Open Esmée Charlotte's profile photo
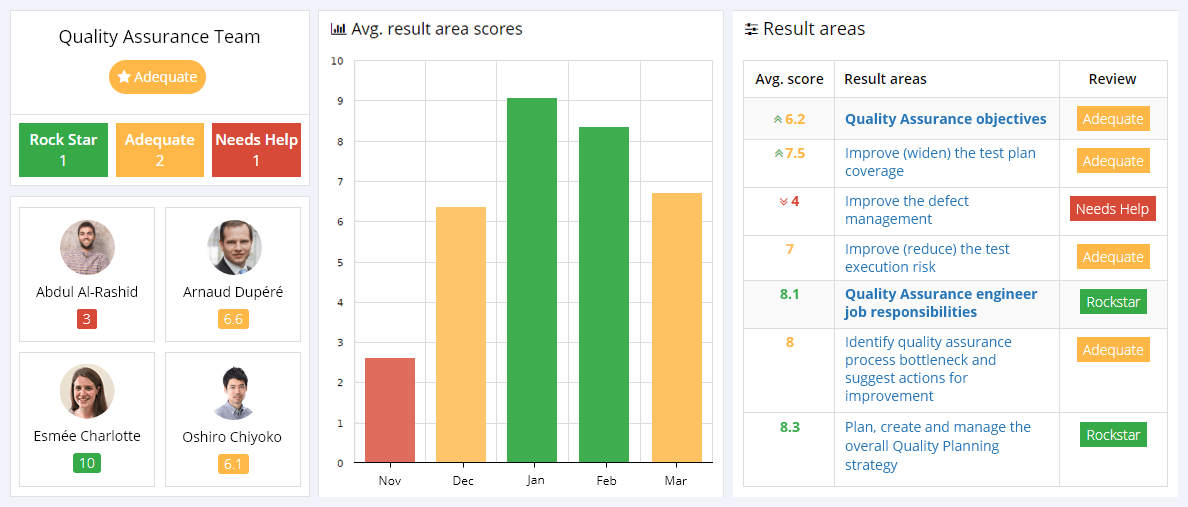 pyautogui.click(x=87, y=391)
